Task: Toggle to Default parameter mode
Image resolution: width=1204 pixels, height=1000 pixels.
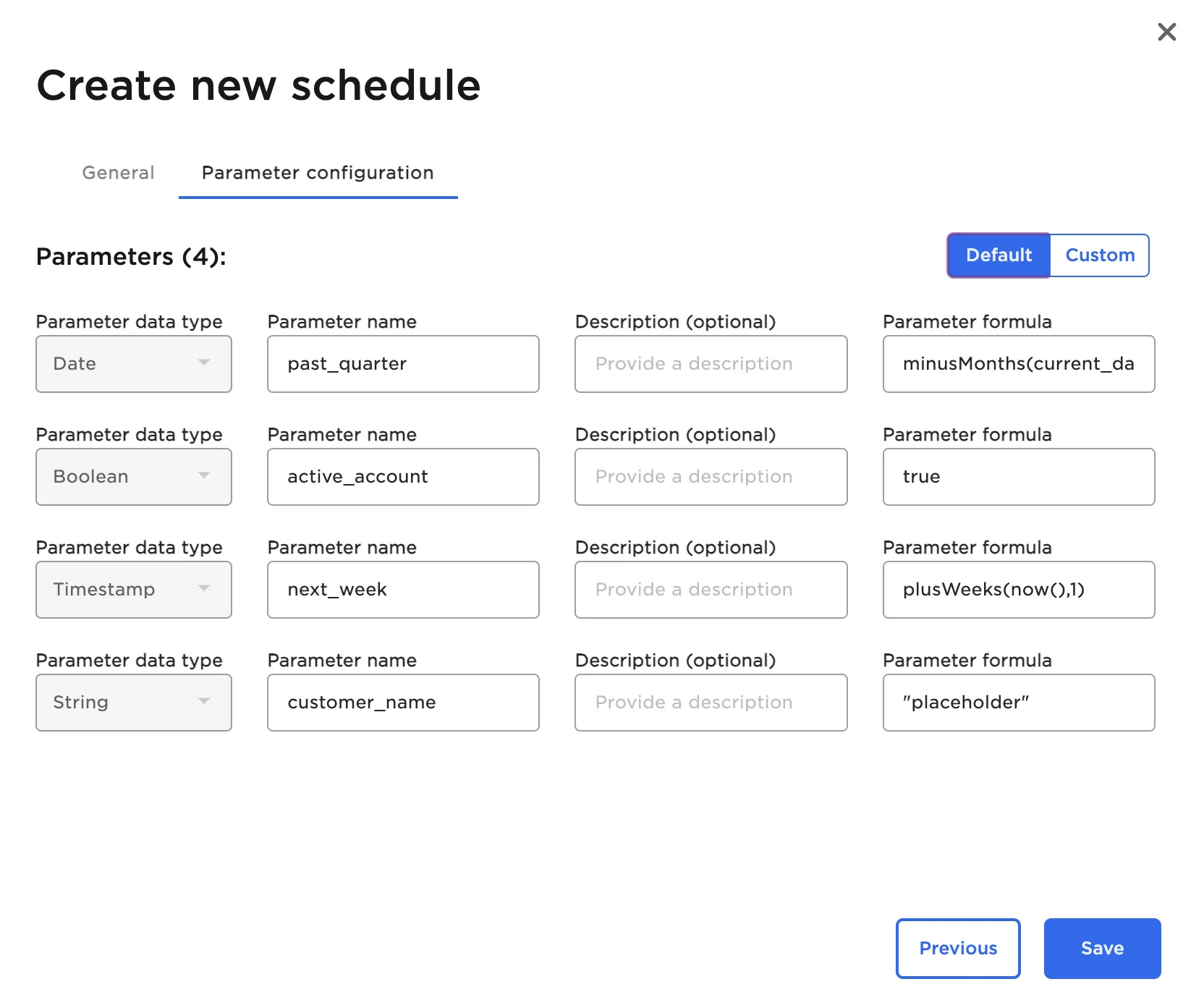Action: [x=999, y=255]
